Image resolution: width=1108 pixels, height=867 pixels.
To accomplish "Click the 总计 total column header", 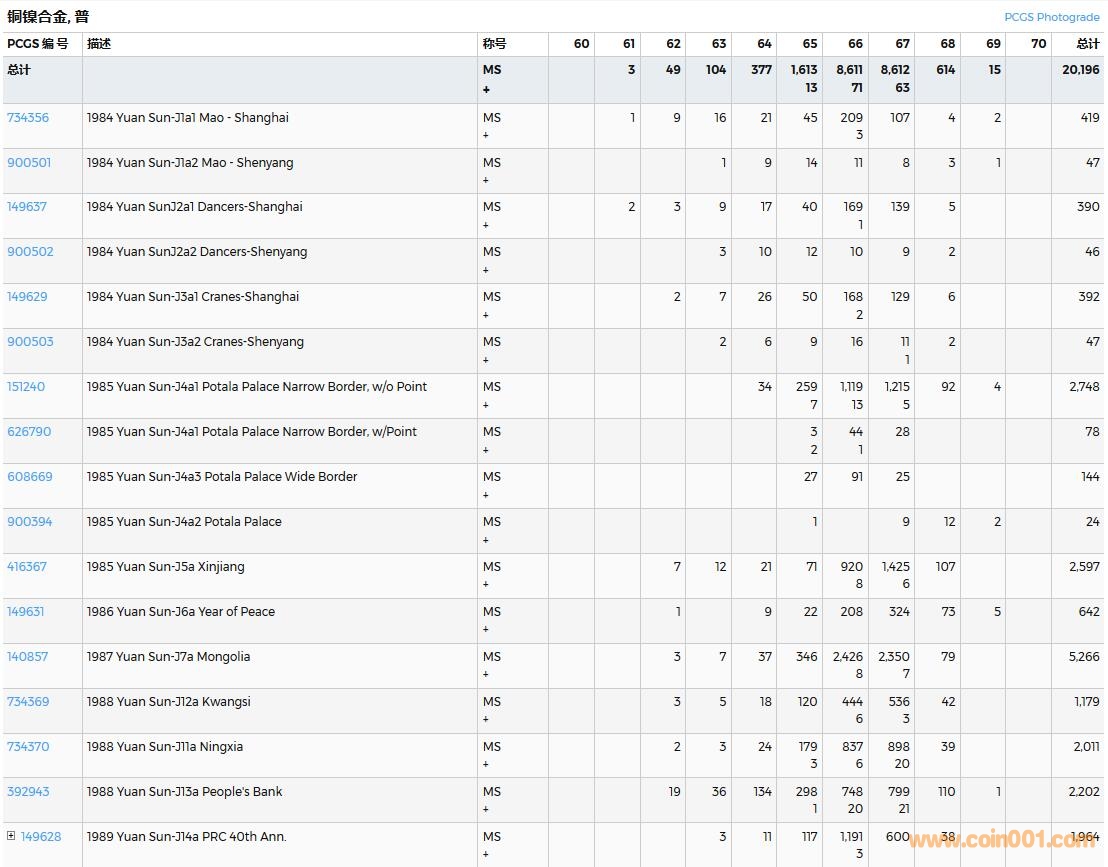I will [x=1087, y=44].
